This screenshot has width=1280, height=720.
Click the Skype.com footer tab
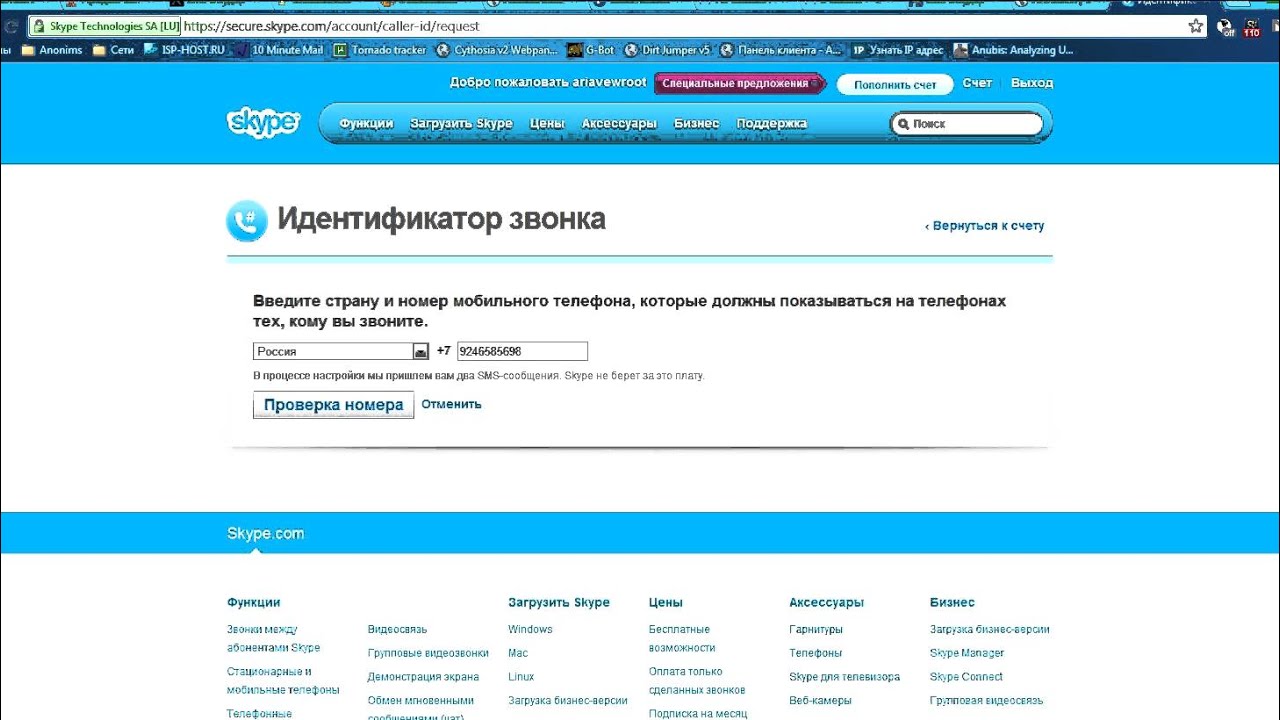(x=265, y=534)
